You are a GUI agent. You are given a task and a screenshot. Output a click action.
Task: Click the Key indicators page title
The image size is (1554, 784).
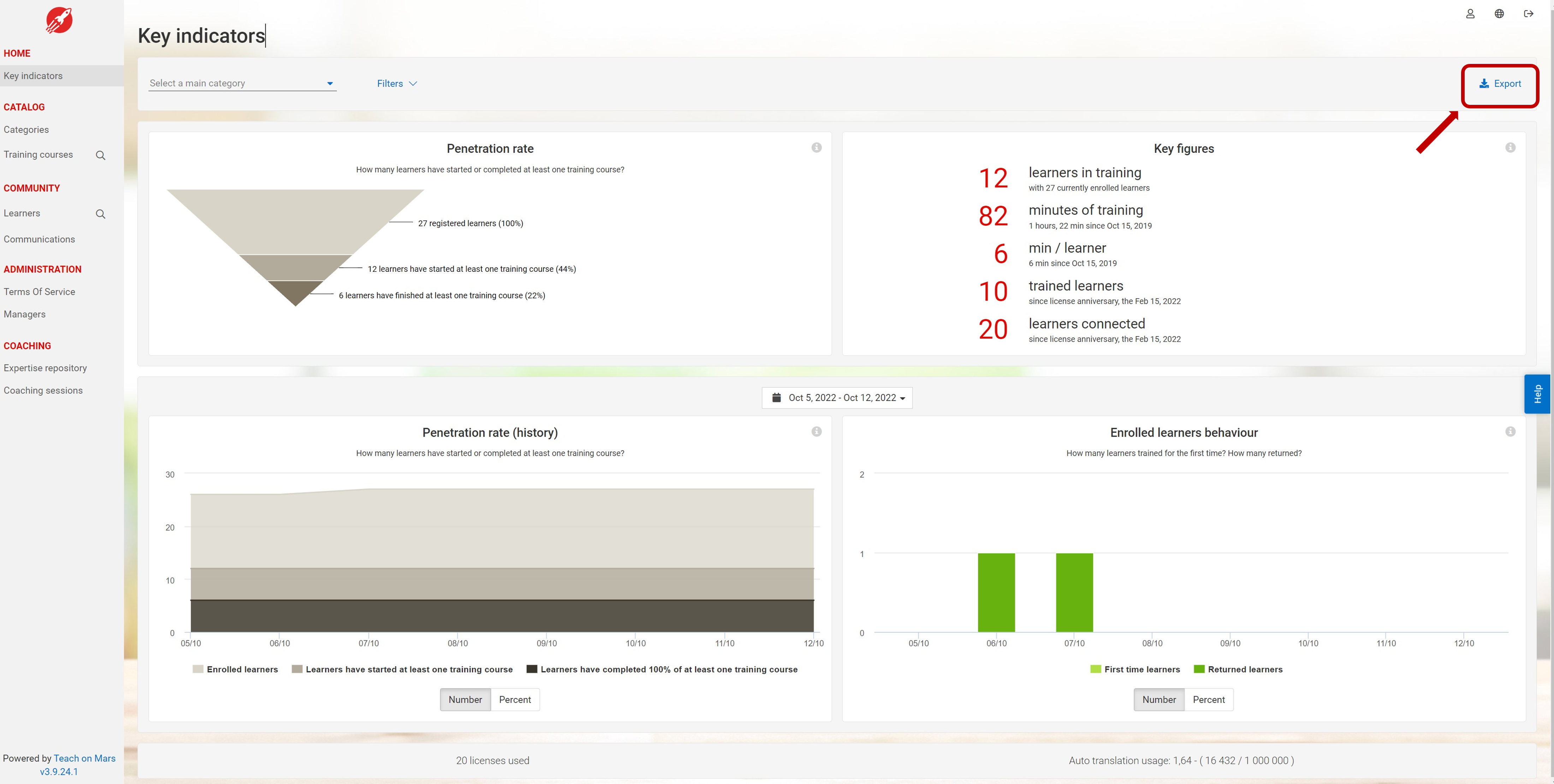tap(201, 36)
